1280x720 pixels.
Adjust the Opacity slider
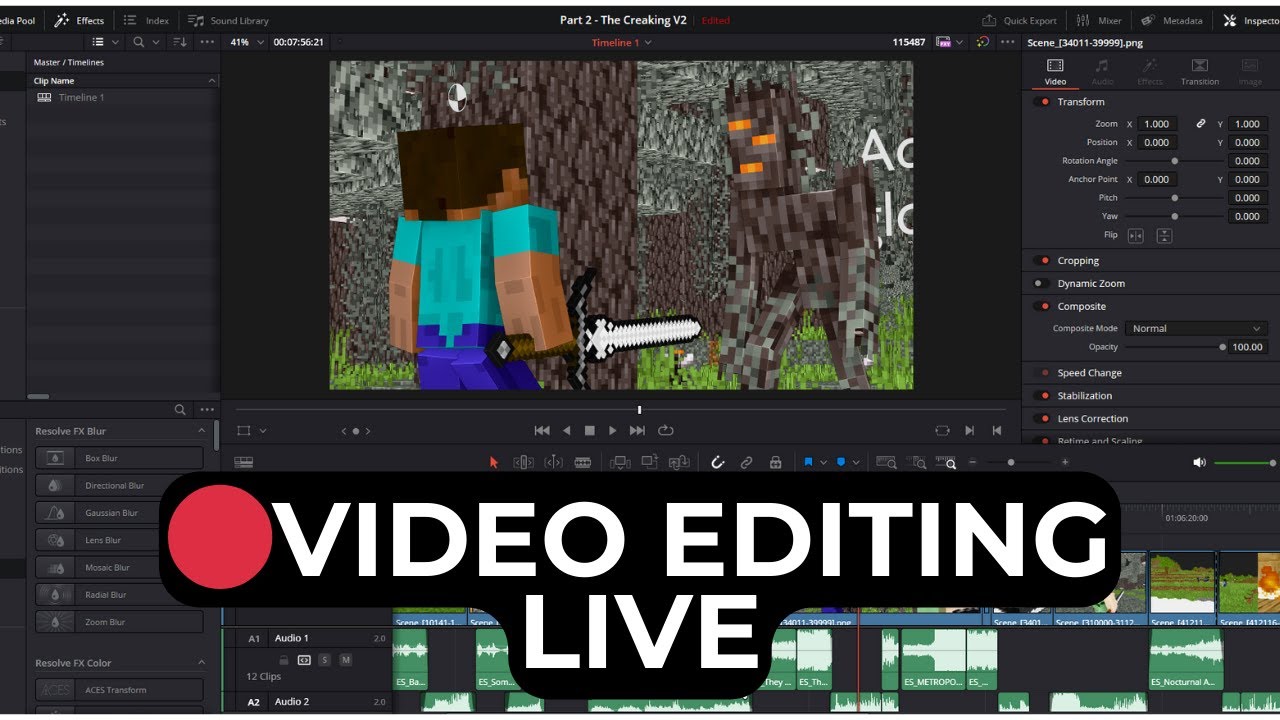point(1175,347)
